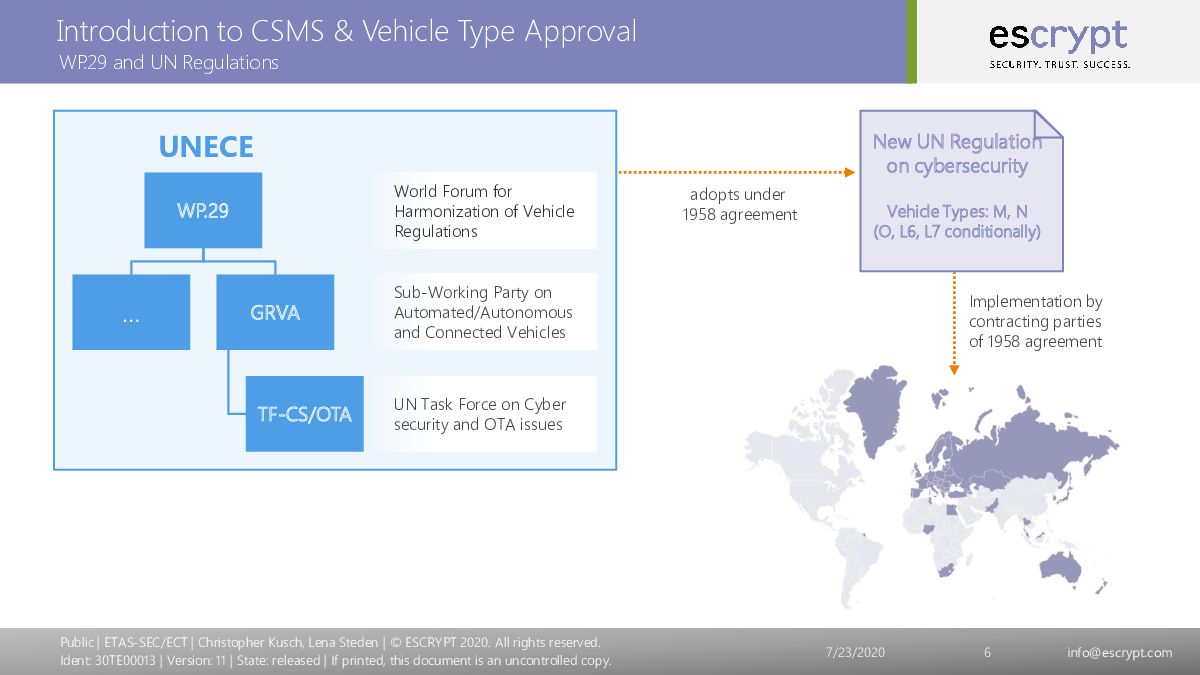Click the subtitle 'WP.29 and UN Regulations'
This screenshot has height=675, width=1200.
tap(169, 63)
